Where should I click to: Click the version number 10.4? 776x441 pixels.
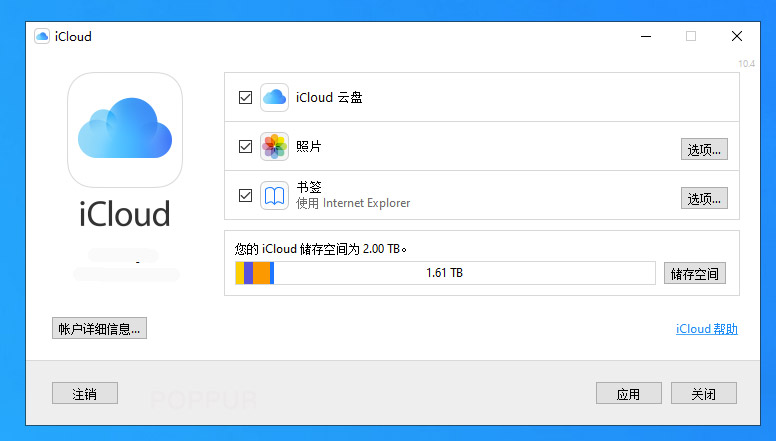pos(746,64)
